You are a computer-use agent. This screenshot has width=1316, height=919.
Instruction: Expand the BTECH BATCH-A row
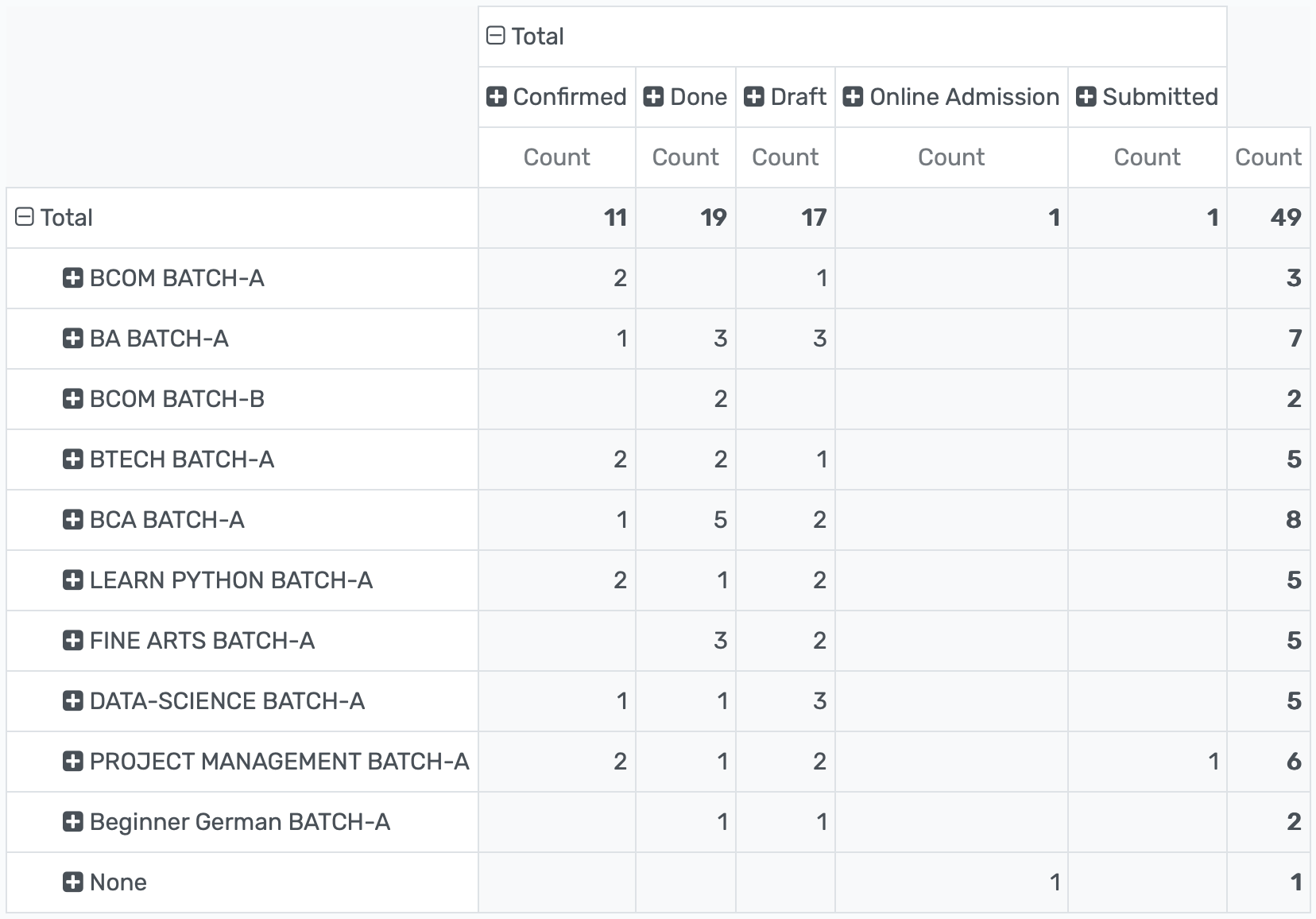[x=72, y=459]
